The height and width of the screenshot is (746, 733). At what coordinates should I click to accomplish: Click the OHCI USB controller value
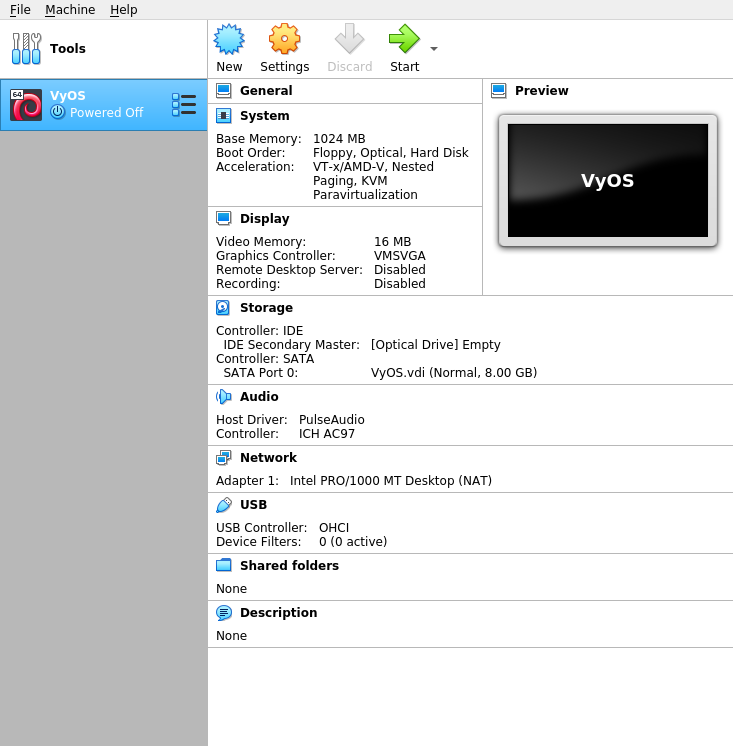[334, 528]
